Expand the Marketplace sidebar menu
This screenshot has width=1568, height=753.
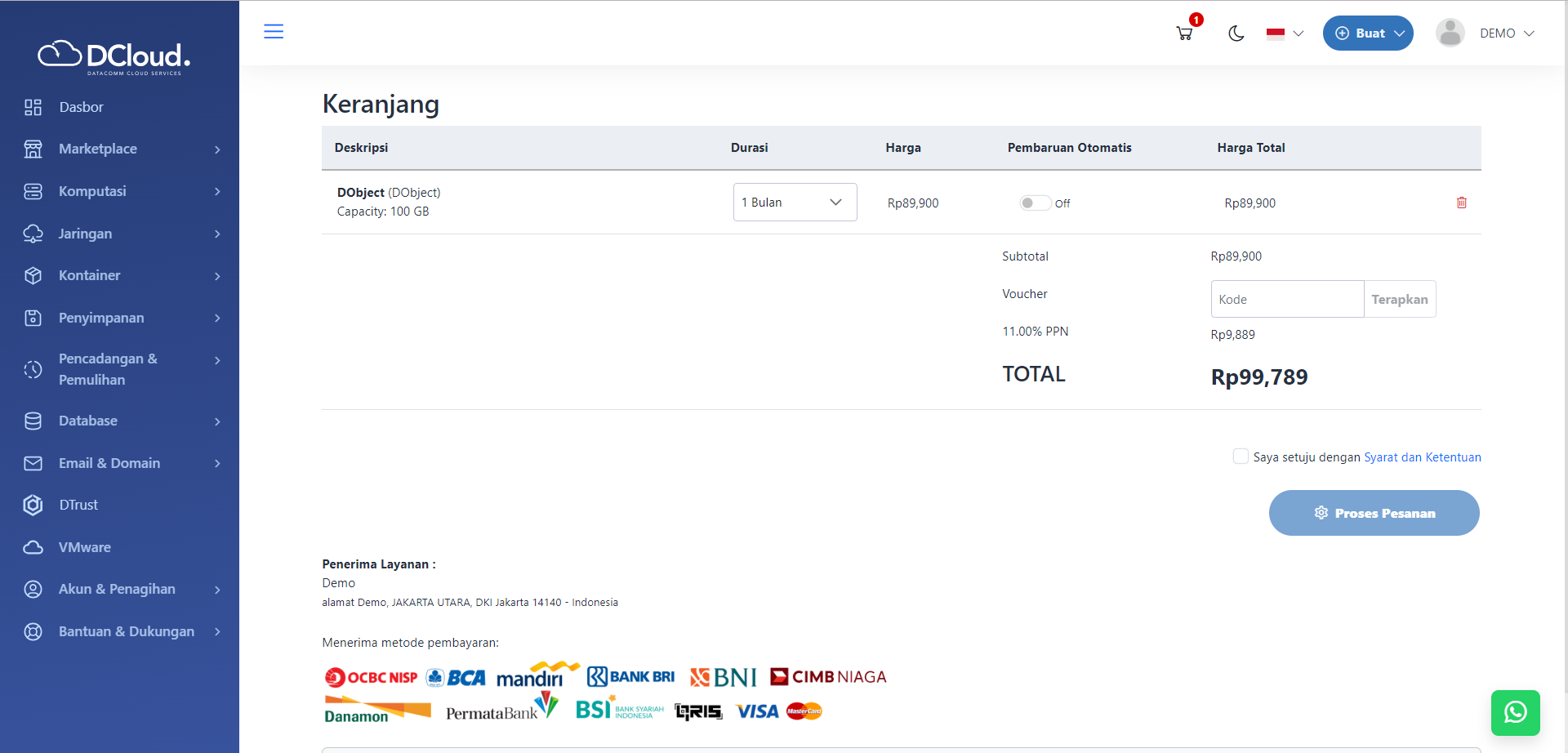coord(122,149)
